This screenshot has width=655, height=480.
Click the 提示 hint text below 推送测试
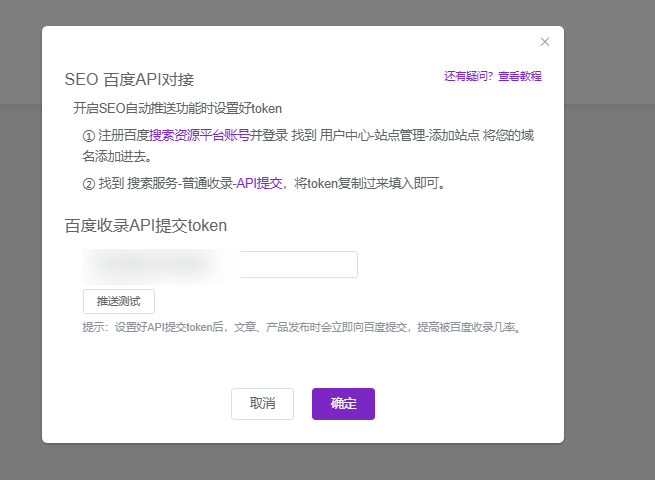pos(302,327)
